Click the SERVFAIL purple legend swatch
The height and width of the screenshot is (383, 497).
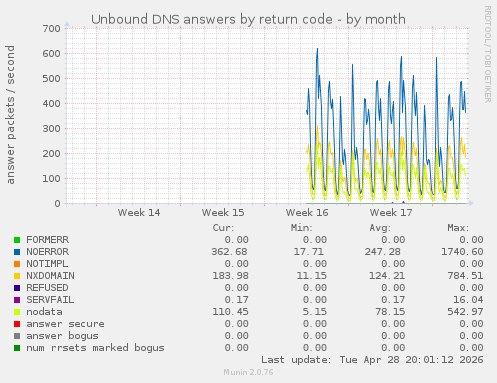tap(17, 300)
